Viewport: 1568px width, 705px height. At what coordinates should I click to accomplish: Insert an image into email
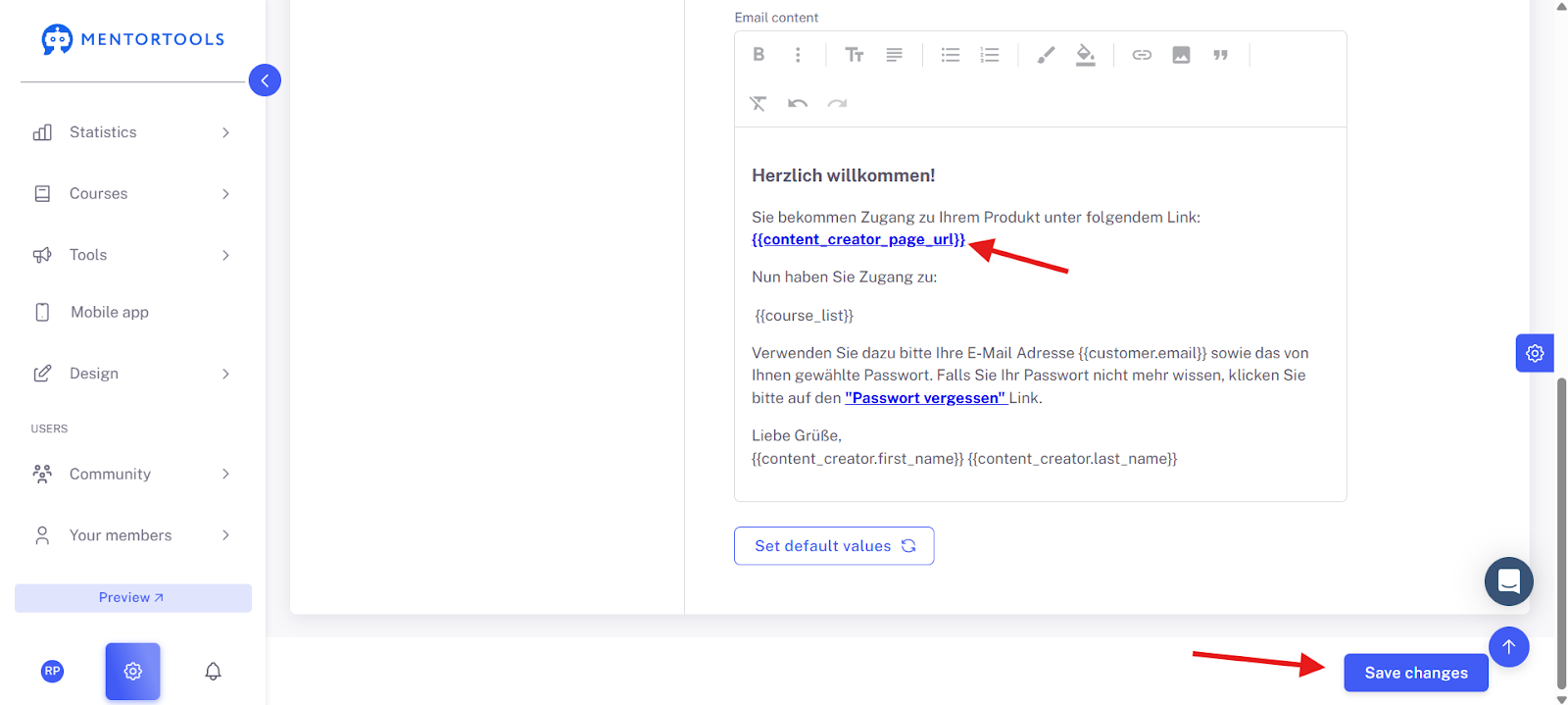click(x=1181, y=55)
